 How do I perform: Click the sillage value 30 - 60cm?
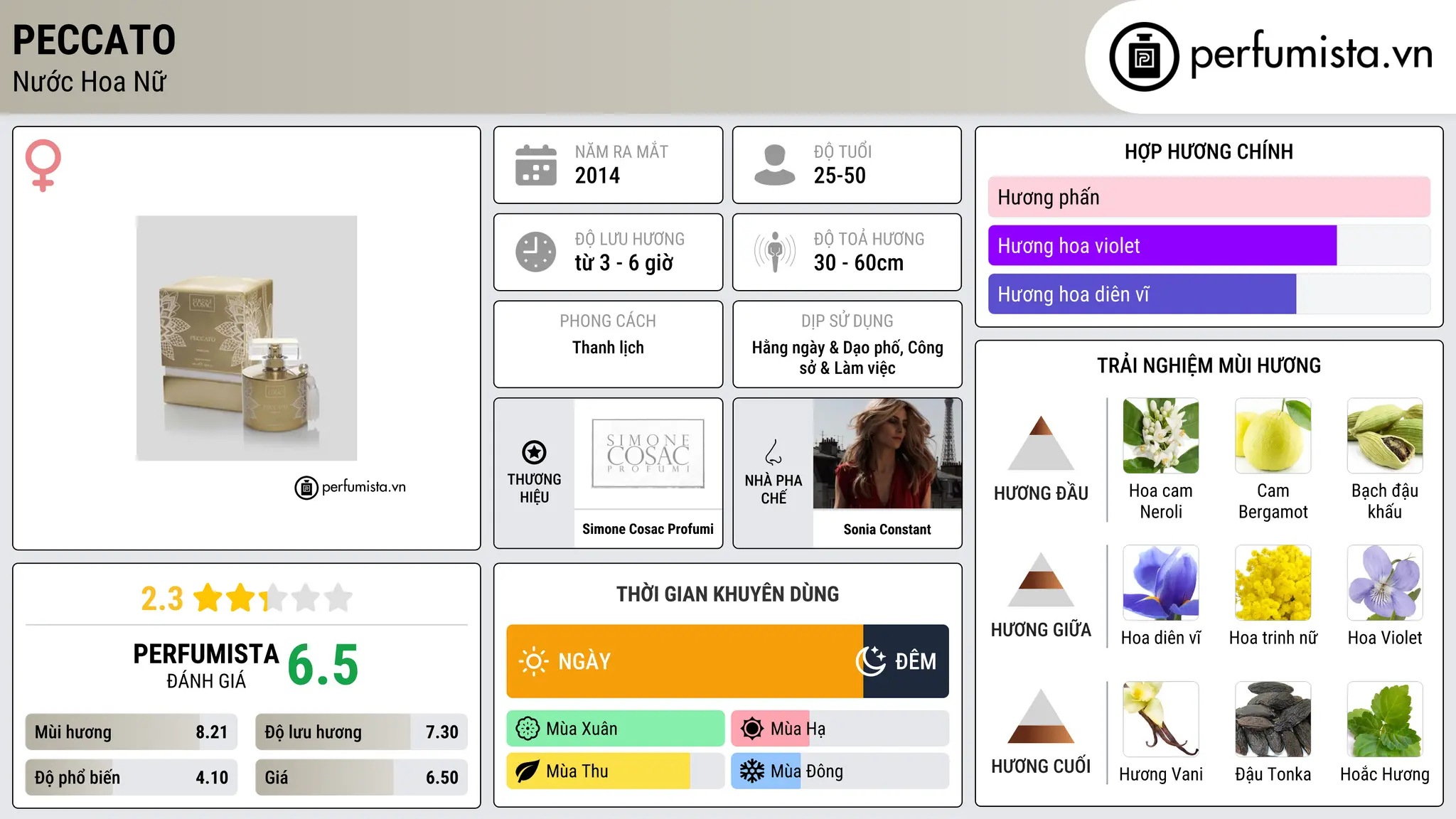(x=859, y=263)
